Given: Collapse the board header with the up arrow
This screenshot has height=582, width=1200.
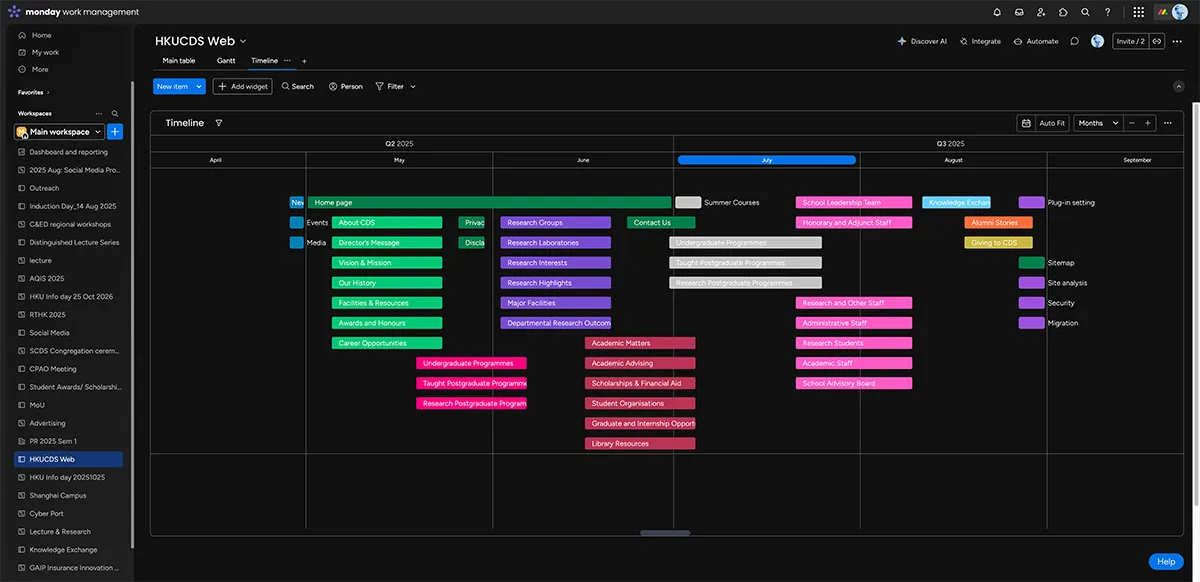Looking at the screenshot, I should click(x=1178, y=87).
